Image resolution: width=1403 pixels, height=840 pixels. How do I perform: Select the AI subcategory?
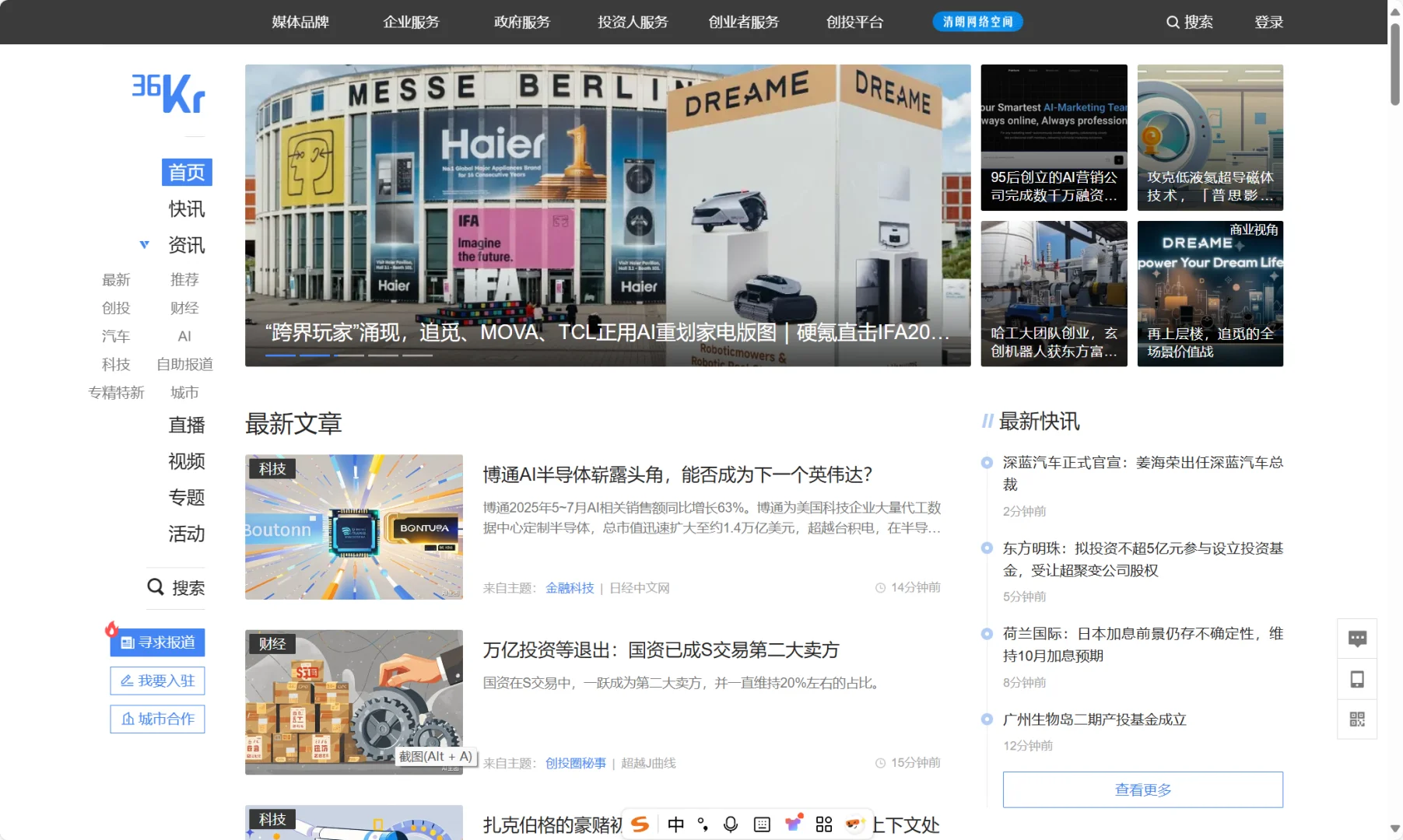[184, 336]
